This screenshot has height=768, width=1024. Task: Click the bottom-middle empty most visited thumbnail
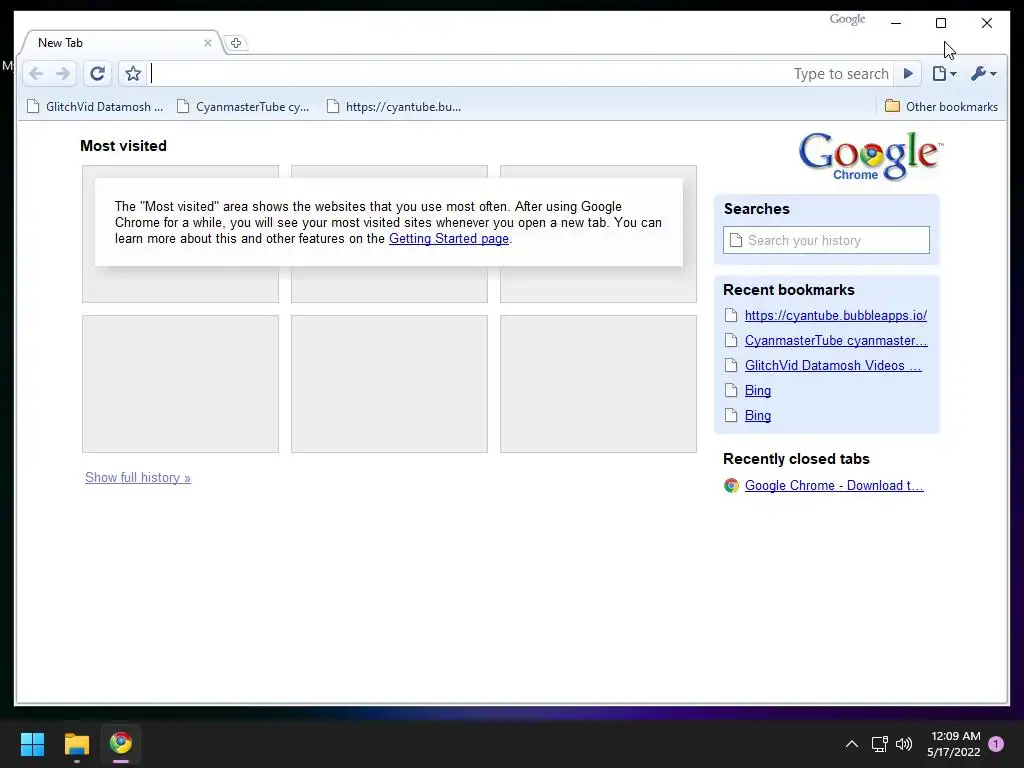click(389, 384)
